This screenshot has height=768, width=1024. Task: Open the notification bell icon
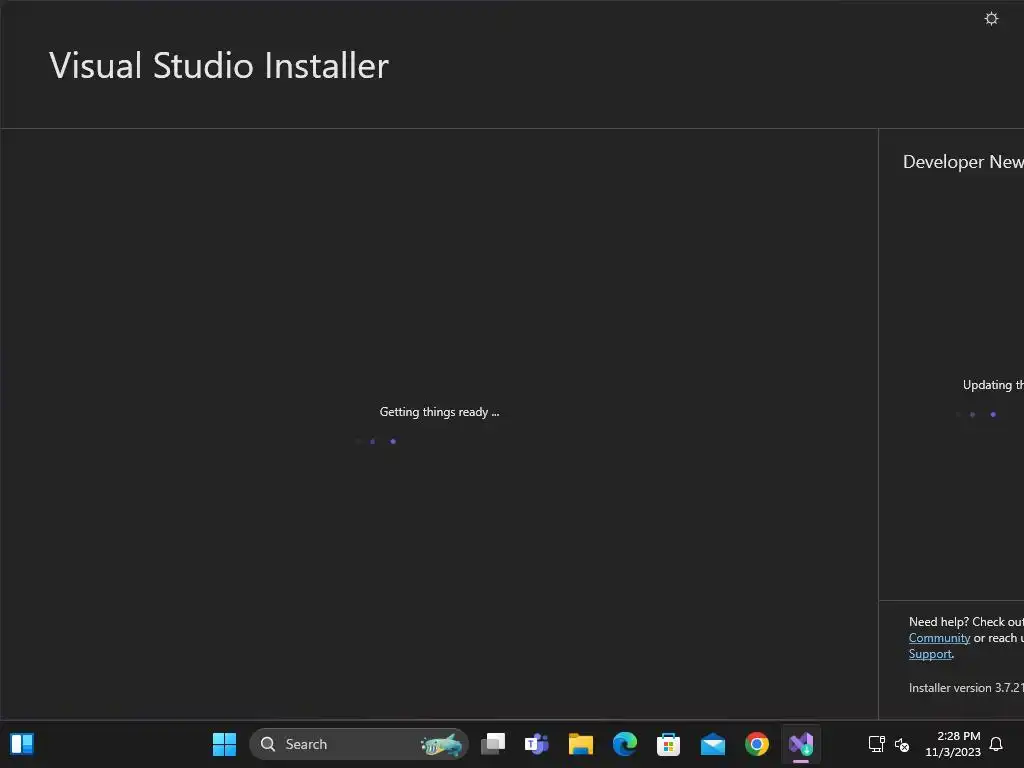click(996, 744)
